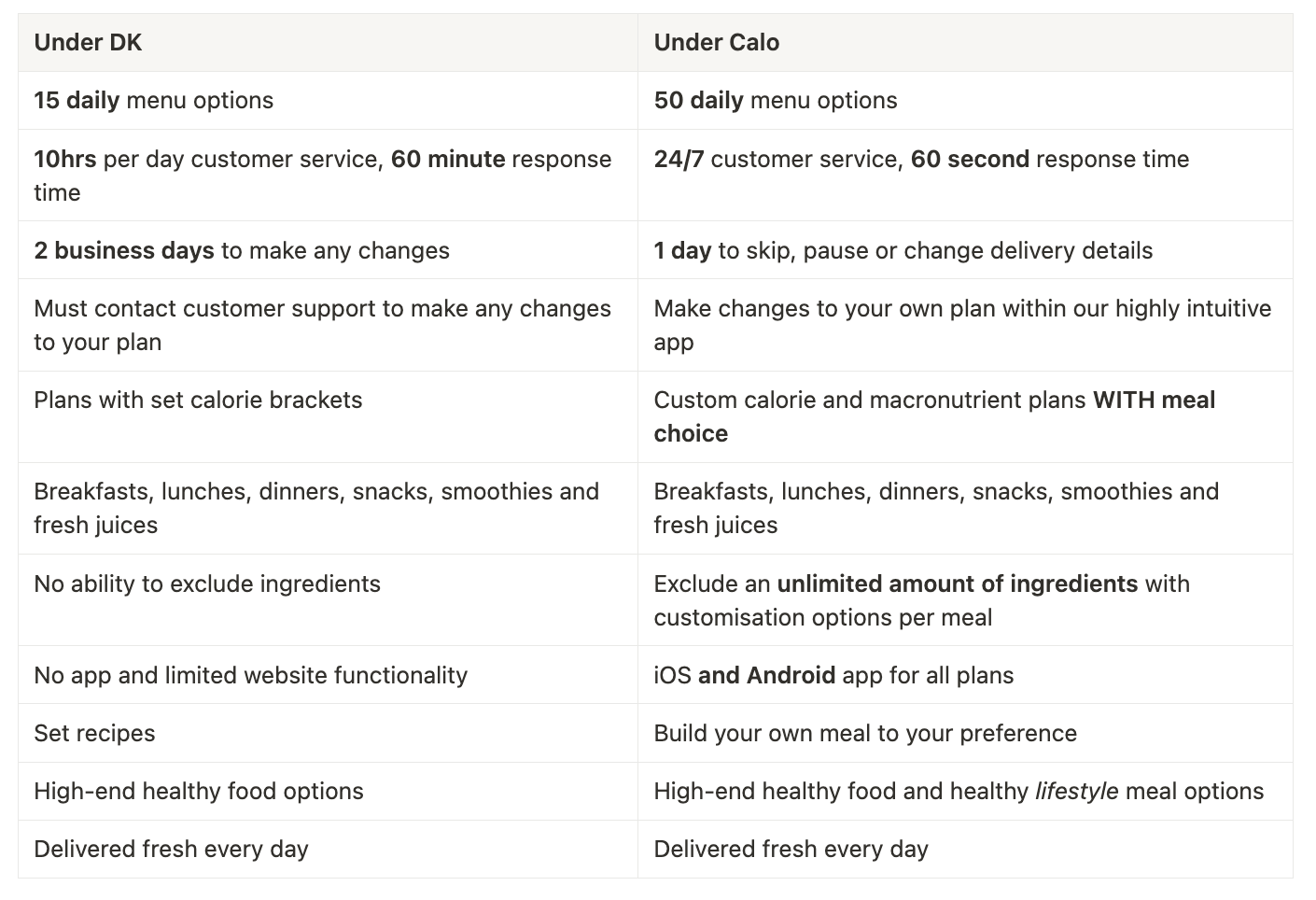Click "Plans with set calorie brackets" cell
1316x900 pixels.
(x=198, y=401)
